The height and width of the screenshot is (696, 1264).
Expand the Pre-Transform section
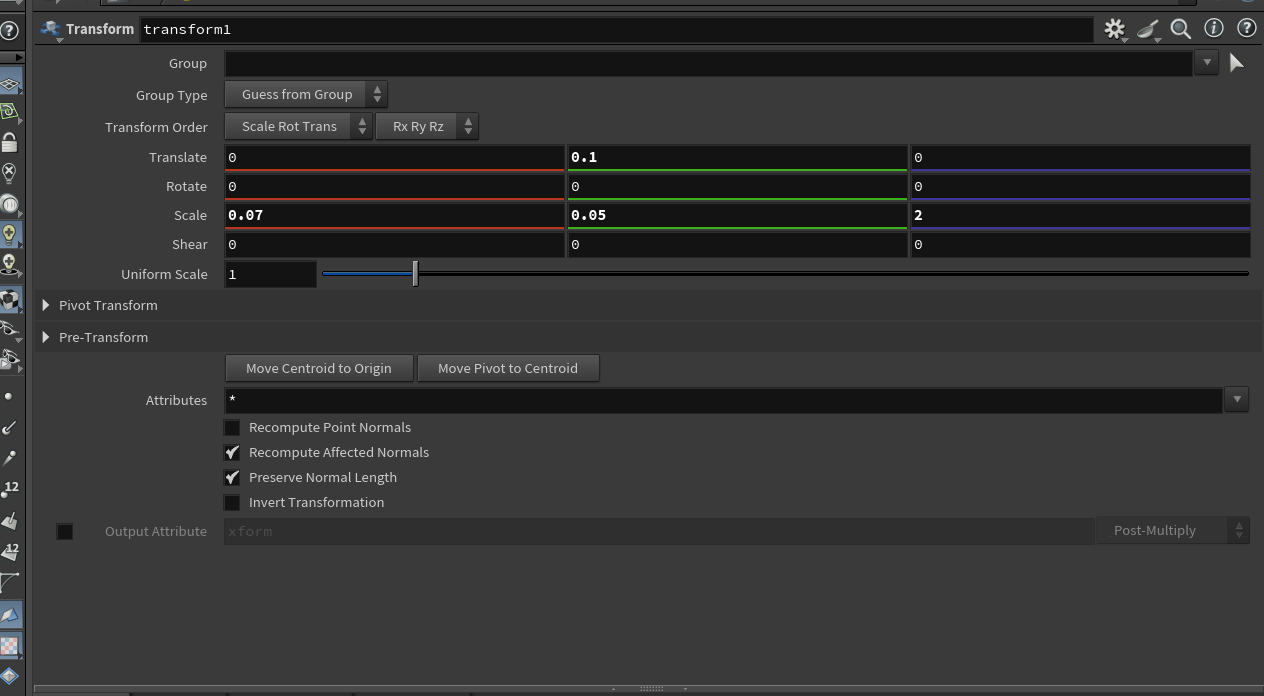coord(46,337)
